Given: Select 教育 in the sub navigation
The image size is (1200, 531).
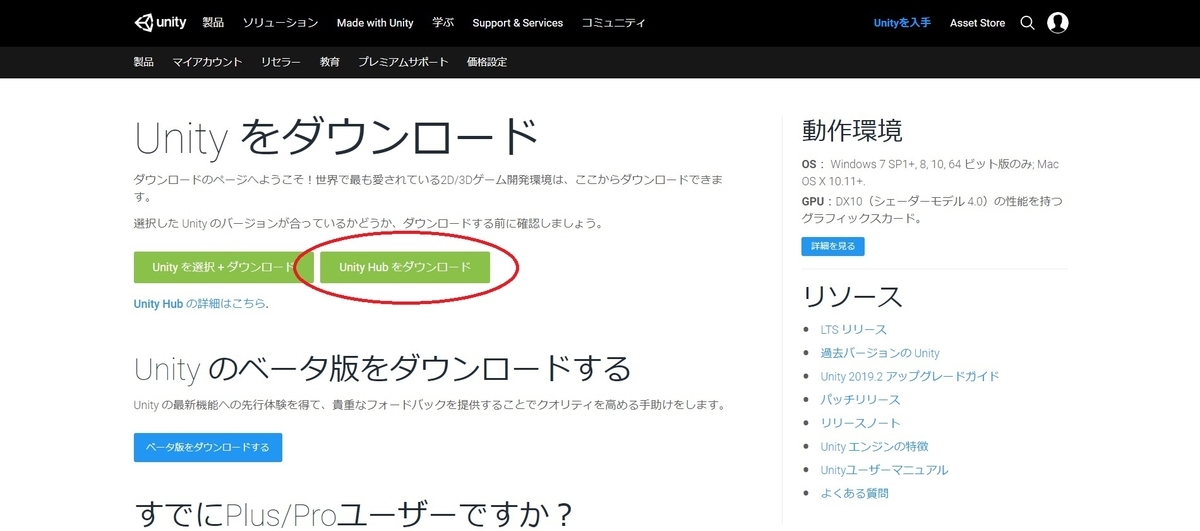Looking at the screenshot, I should (x=329, y=62).
